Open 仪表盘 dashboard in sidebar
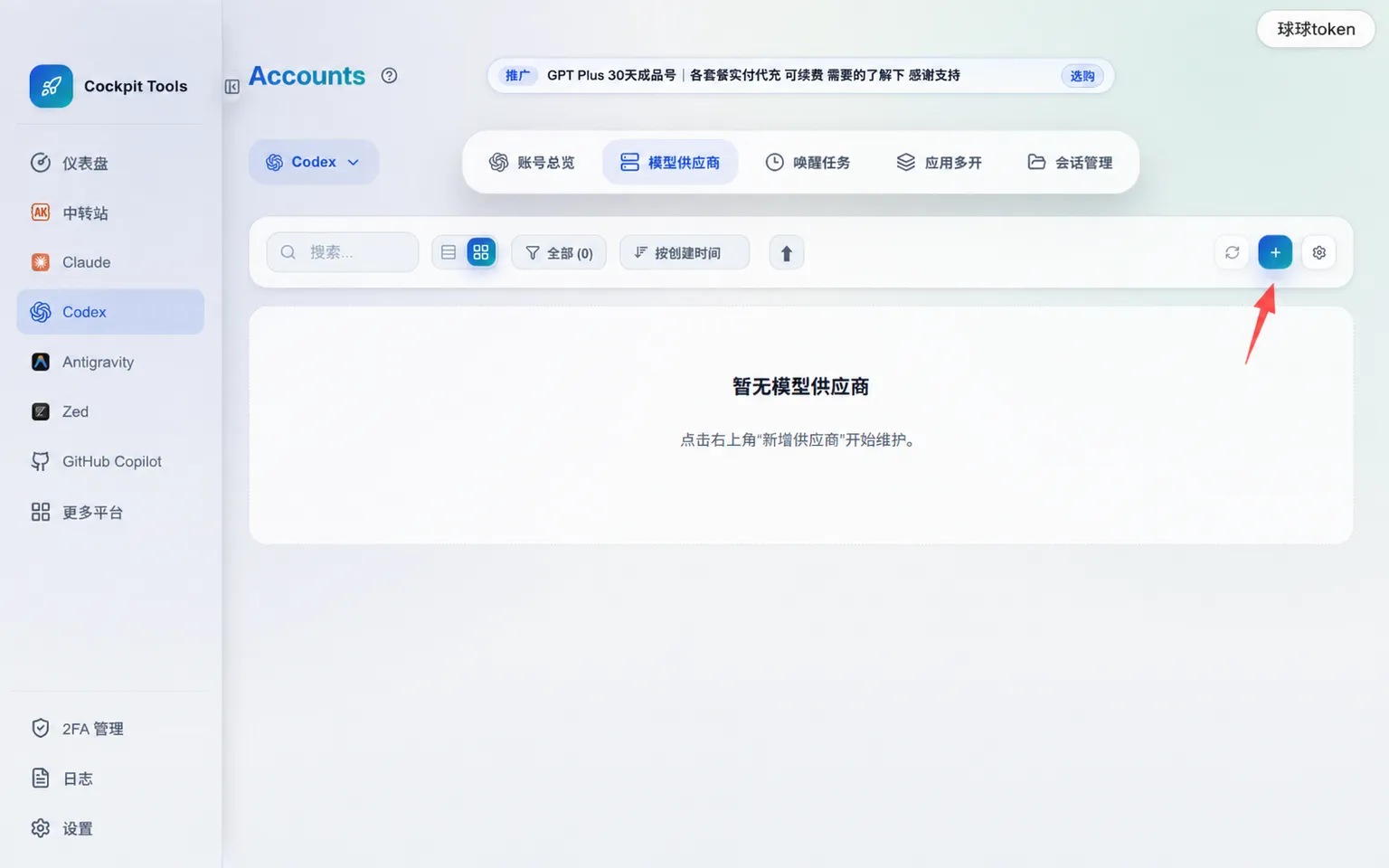Screen dimensions: 1389x868 pyautogui.click(x=110, y=163)
